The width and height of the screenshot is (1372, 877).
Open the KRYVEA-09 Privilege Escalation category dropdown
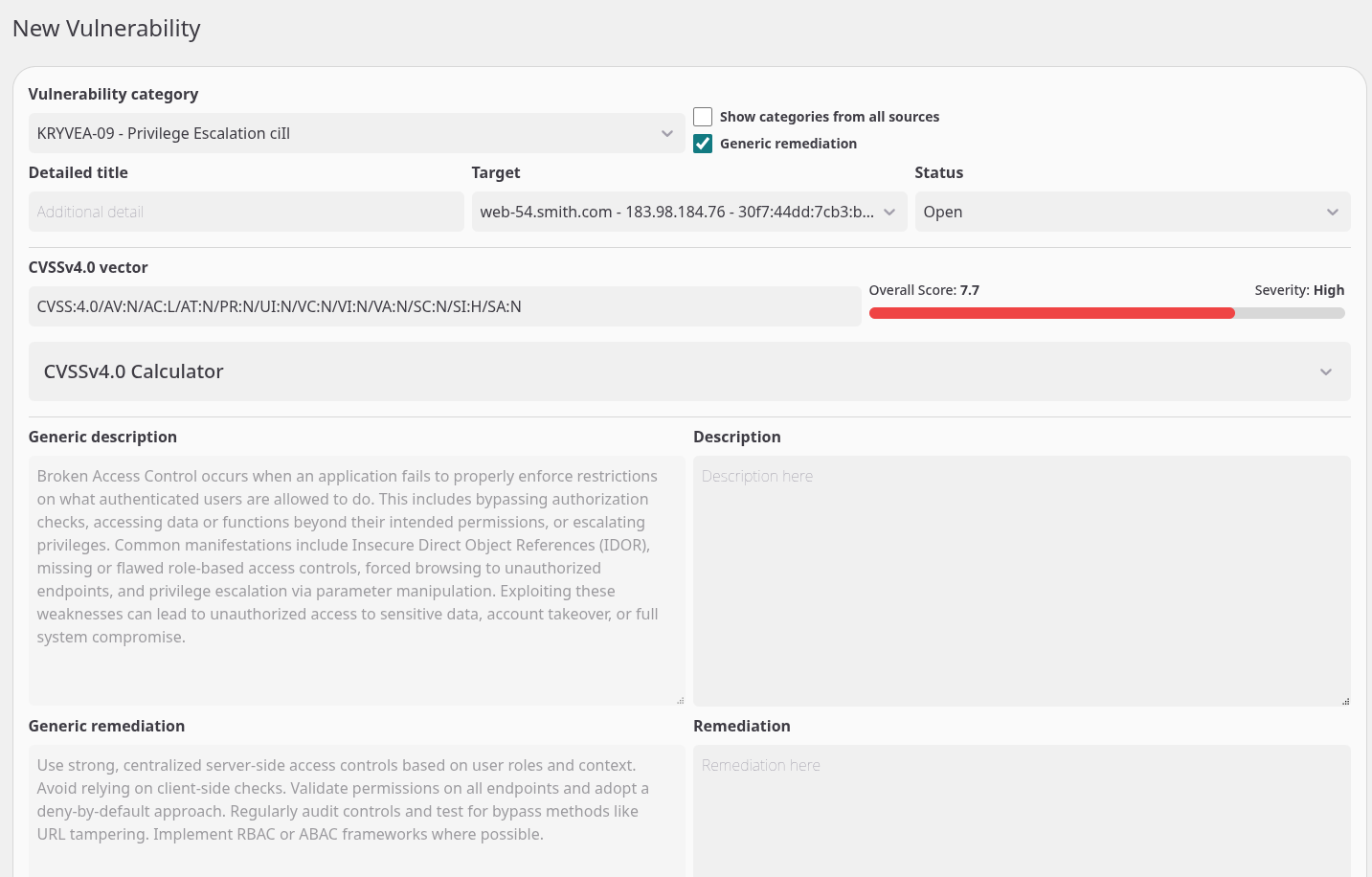point(345,134)
